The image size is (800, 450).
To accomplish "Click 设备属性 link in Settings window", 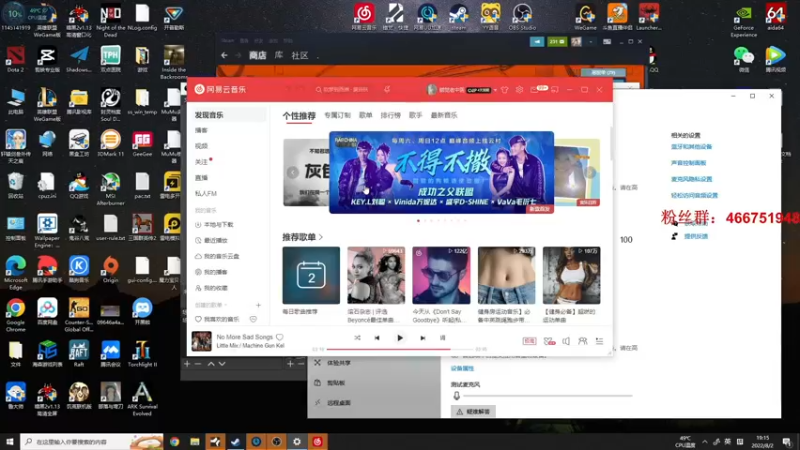I will (x=462, y=368).
